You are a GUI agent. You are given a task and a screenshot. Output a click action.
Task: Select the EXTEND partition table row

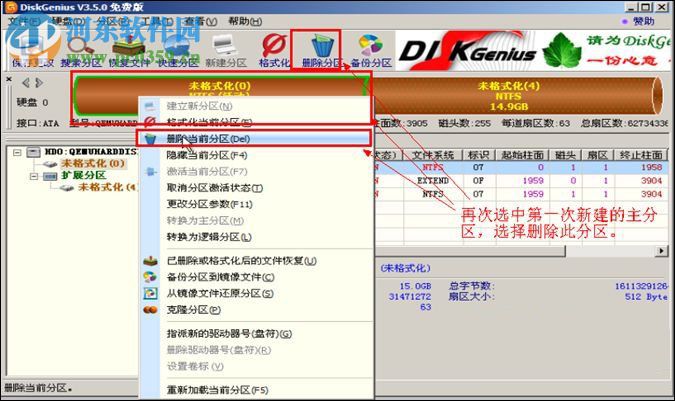click(x=521, y=181)
